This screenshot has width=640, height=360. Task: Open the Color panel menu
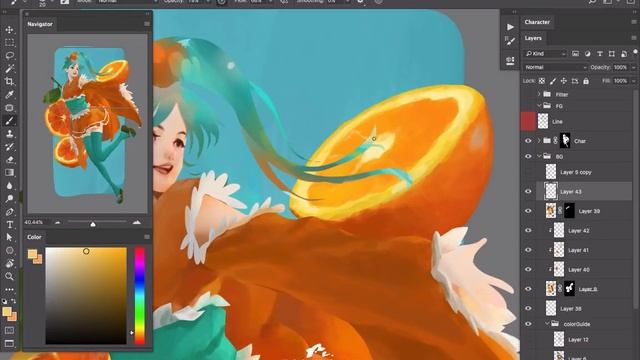click(147, 237)
